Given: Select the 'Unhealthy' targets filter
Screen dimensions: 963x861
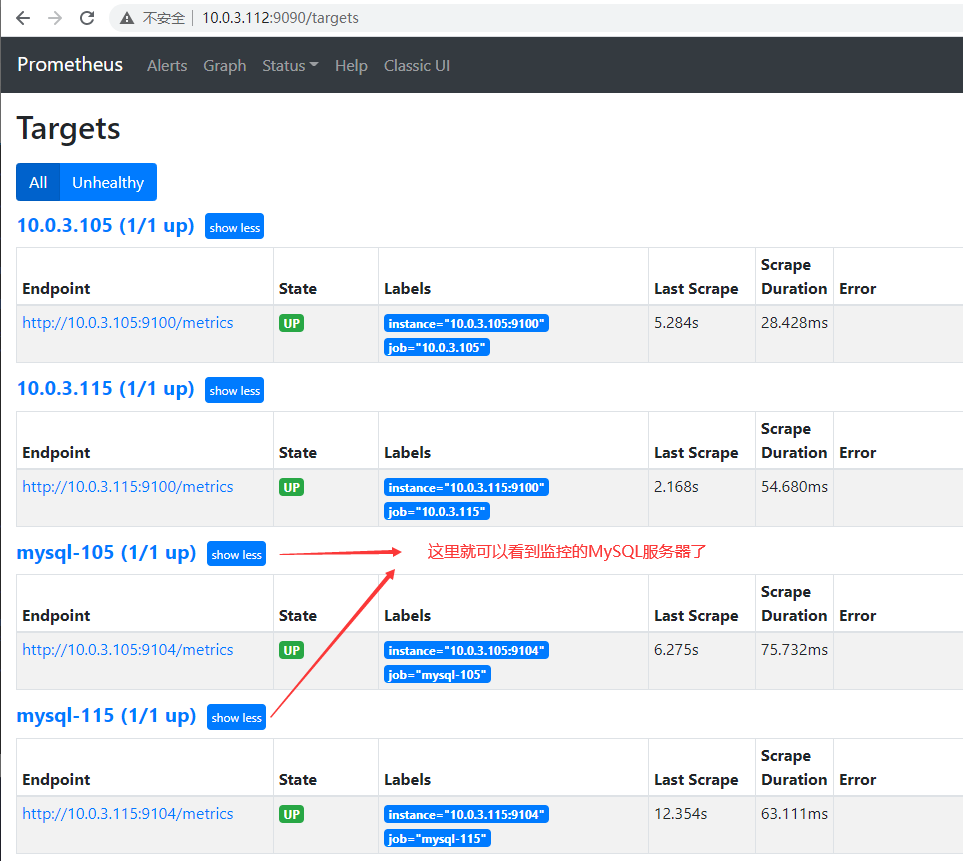Looking at the screenshot, I should click(x=107, y=182).
